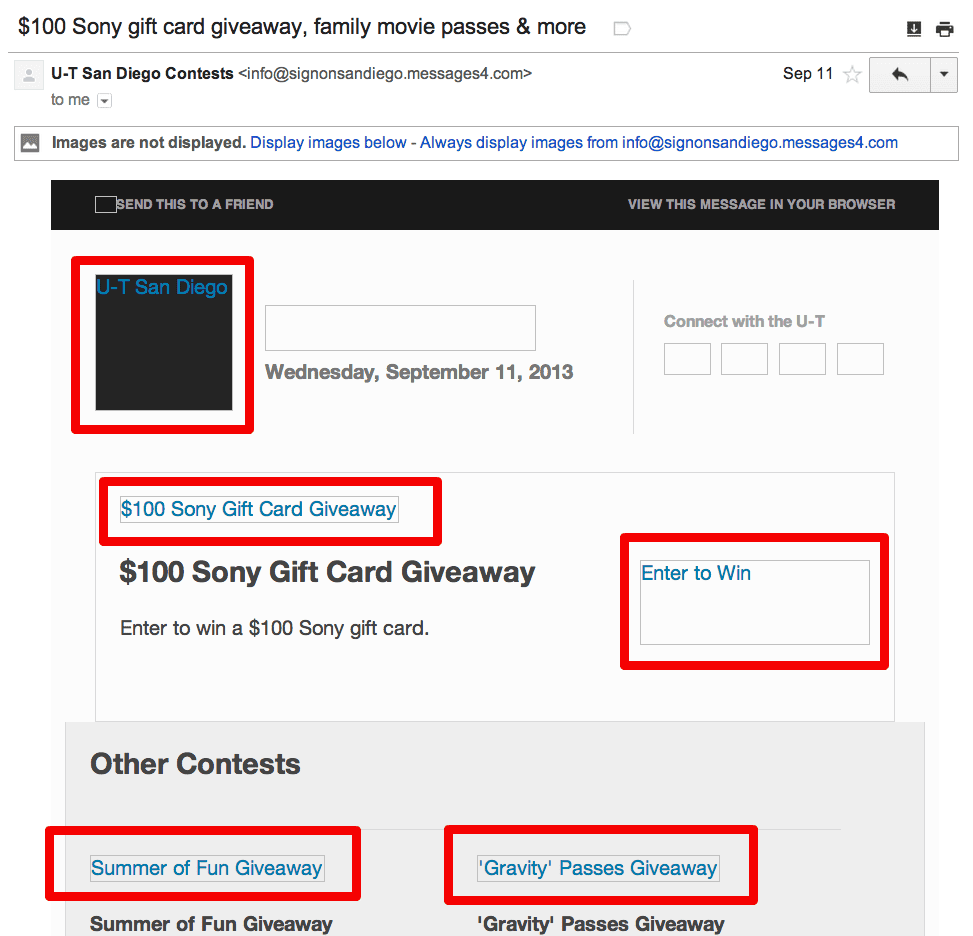This screenshot has width=973, height=936.
Task: Click the reply arrow button
Action: [x=900, y=75]
